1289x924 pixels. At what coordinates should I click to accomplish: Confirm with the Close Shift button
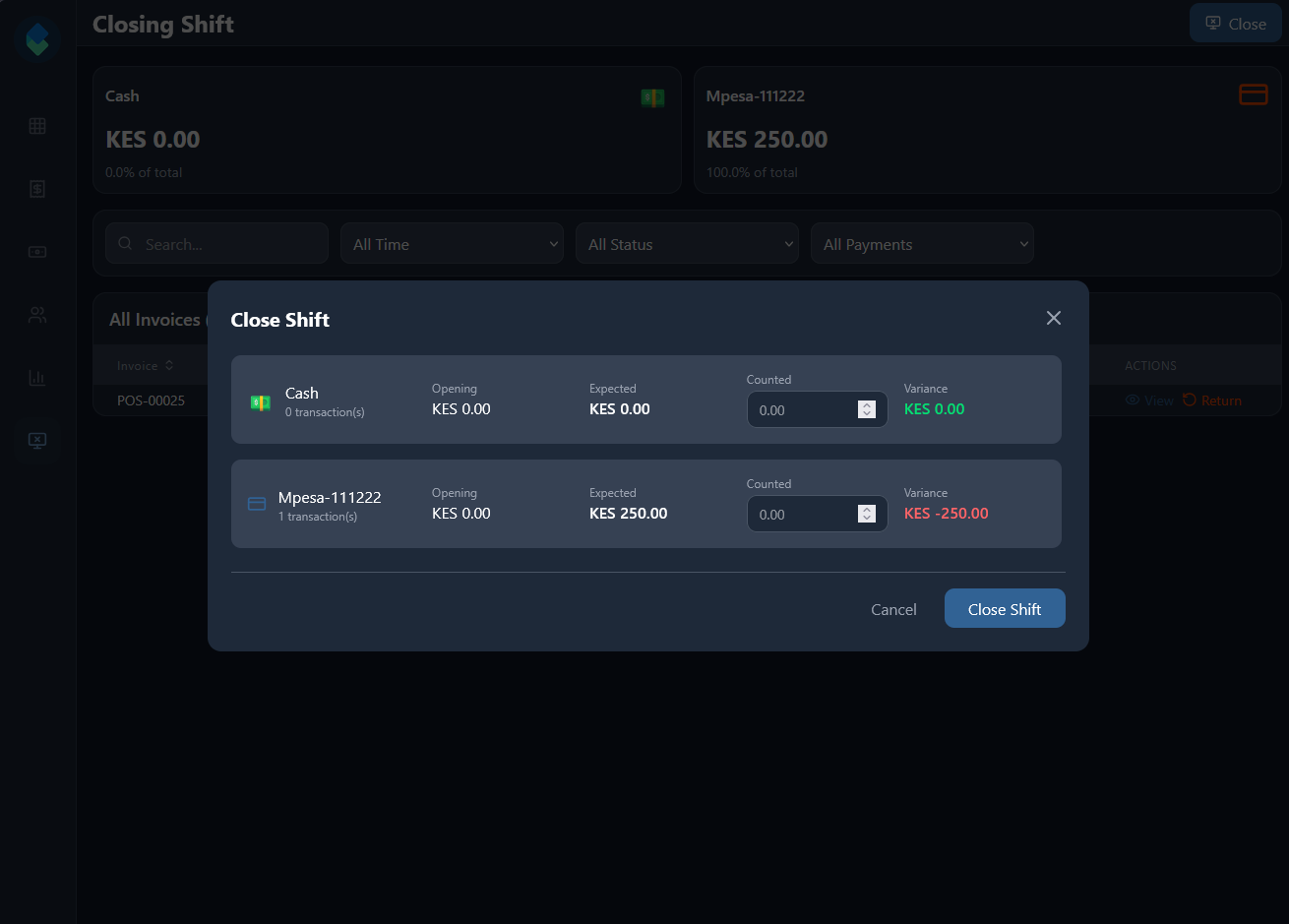pos(1005,608)
